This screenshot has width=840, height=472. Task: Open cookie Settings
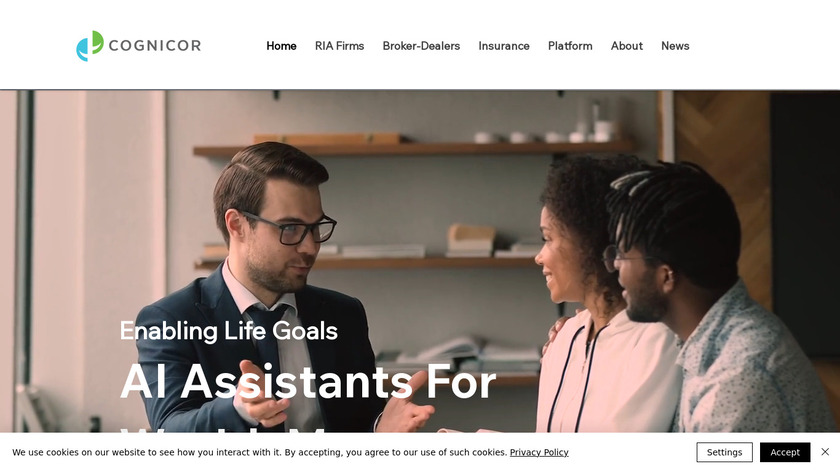click(724, 452)
